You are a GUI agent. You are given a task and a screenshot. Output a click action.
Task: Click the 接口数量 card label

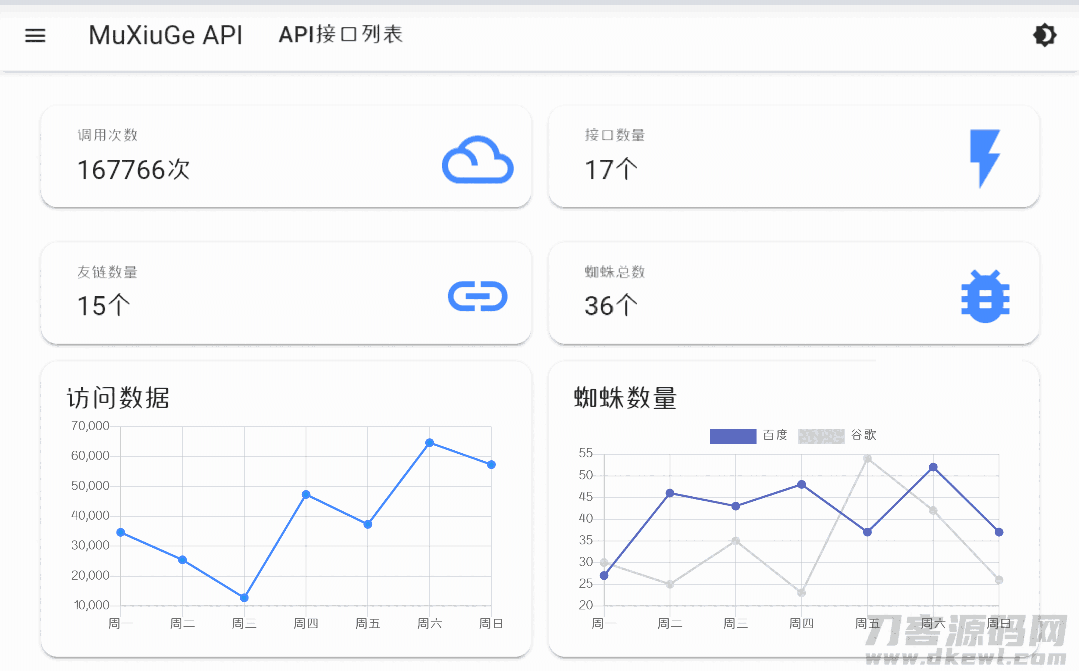[x=615, y=135]
